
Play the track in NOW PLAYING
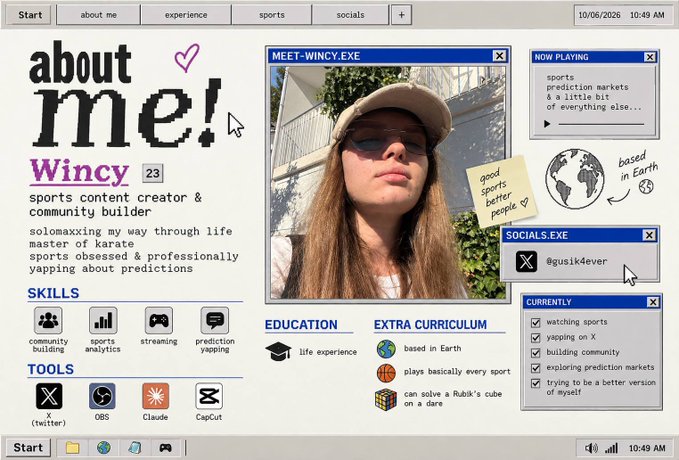[547, 124]
